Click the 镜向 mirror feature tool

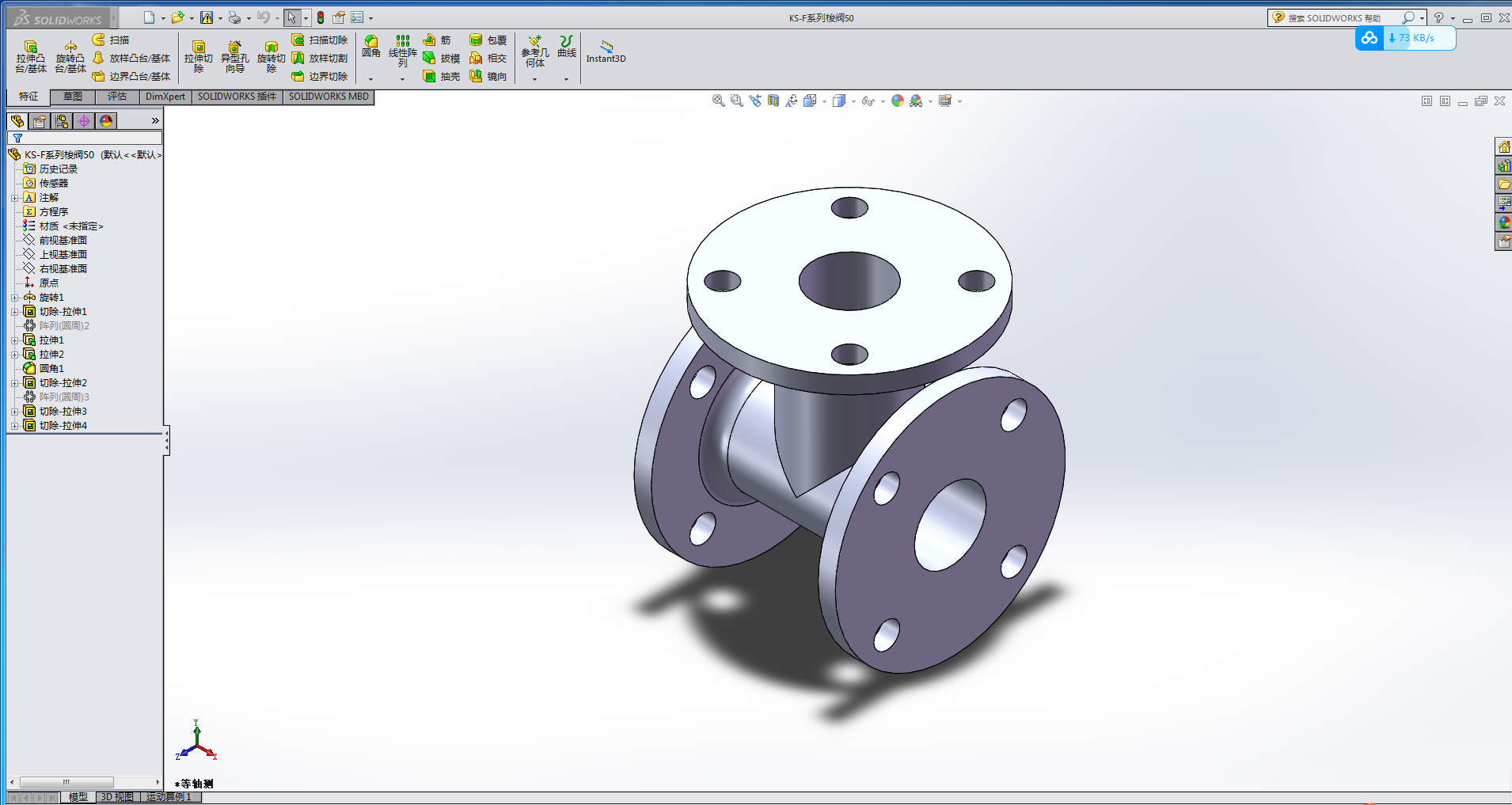pos(488,77)
